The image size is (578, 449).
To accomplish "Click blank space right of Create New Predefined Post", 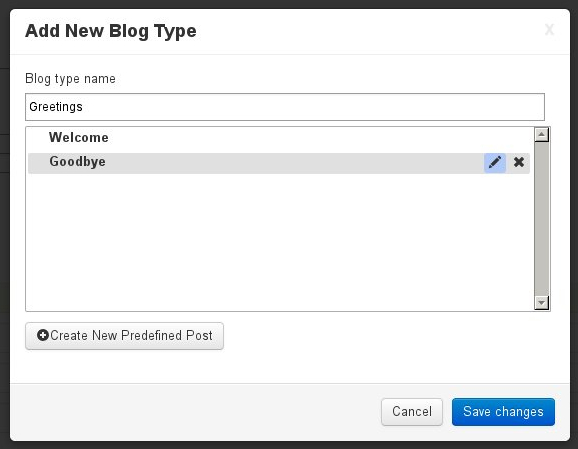I will tap(387, 335).
